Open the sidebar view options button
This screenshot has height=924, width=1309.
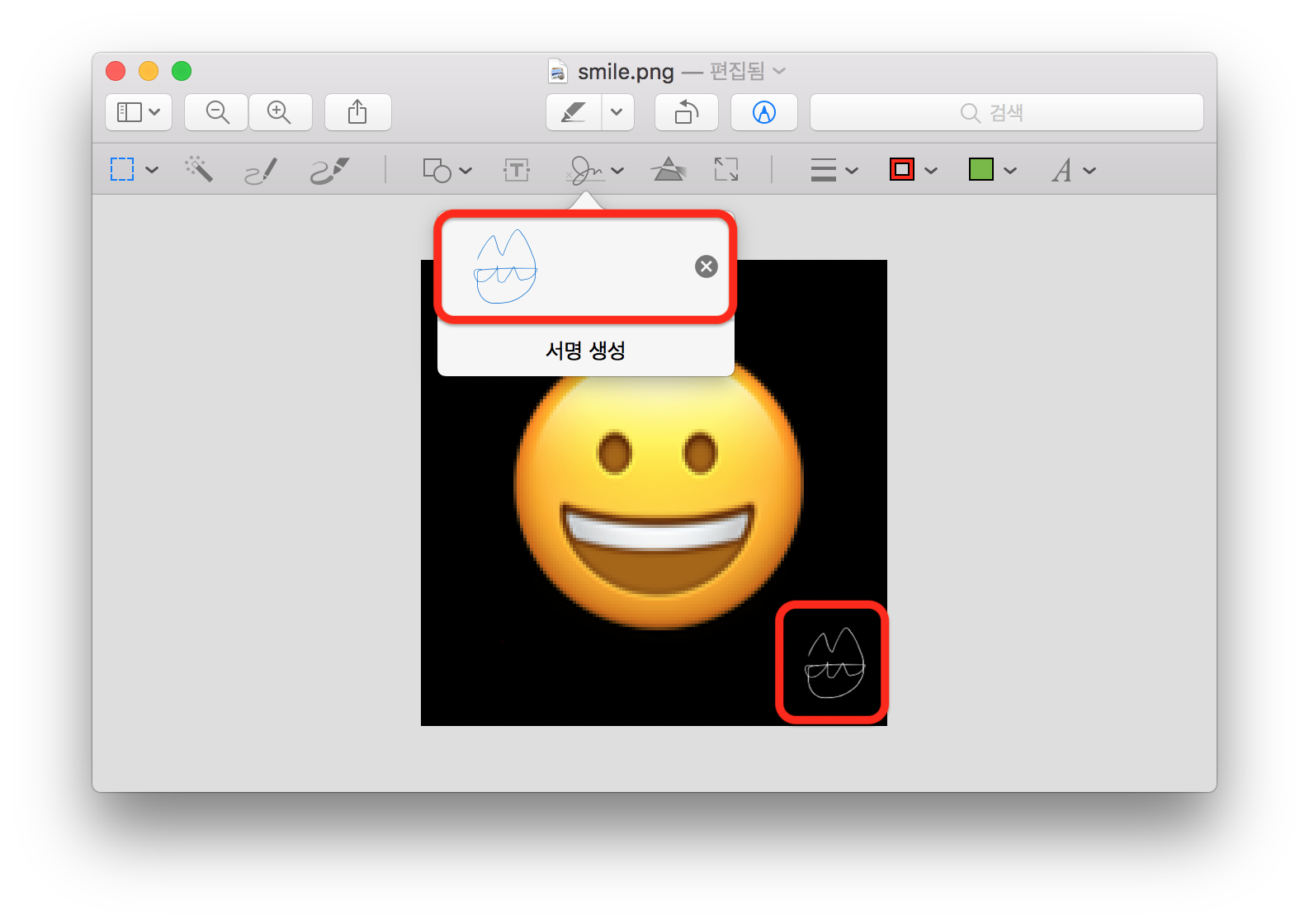pos(139,112)
